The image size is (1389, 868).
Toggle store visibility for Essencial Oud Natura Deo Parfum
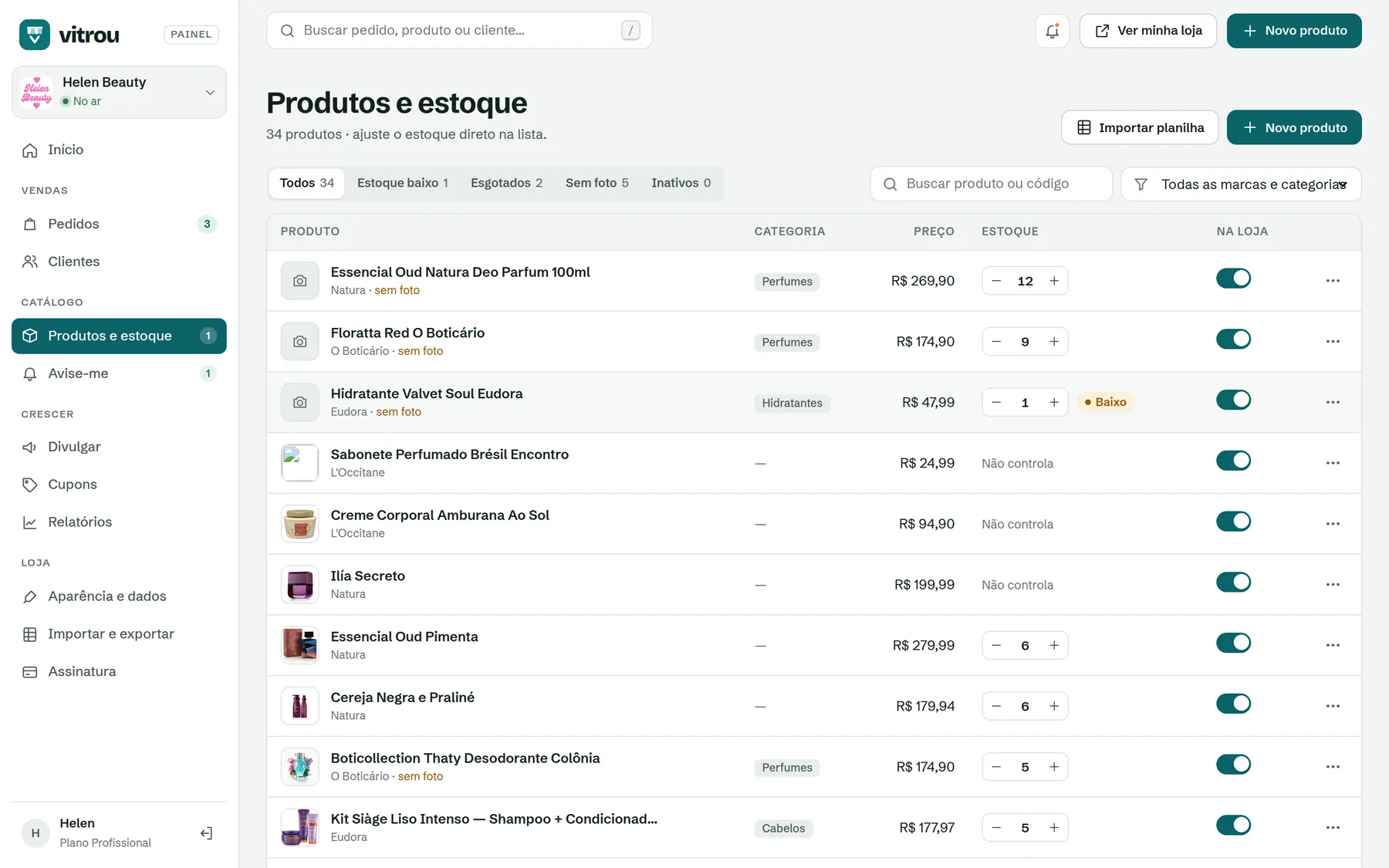[x=1233, y=279]
